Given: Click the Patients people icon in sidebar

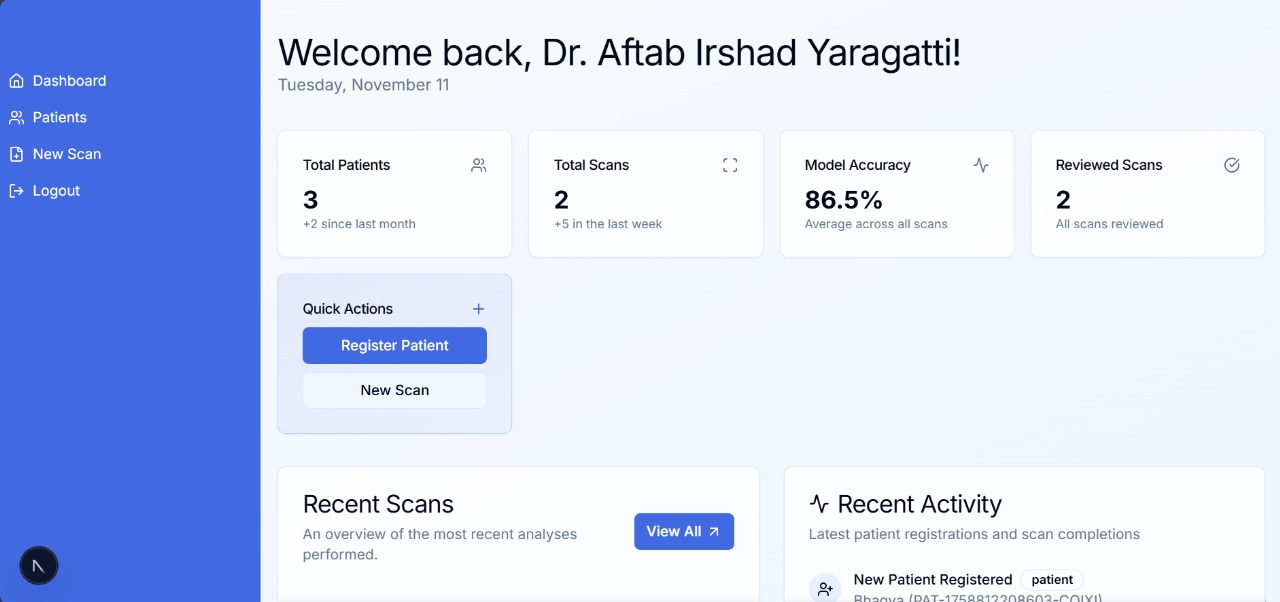Looking at the screenshot, I should (16, 118).
